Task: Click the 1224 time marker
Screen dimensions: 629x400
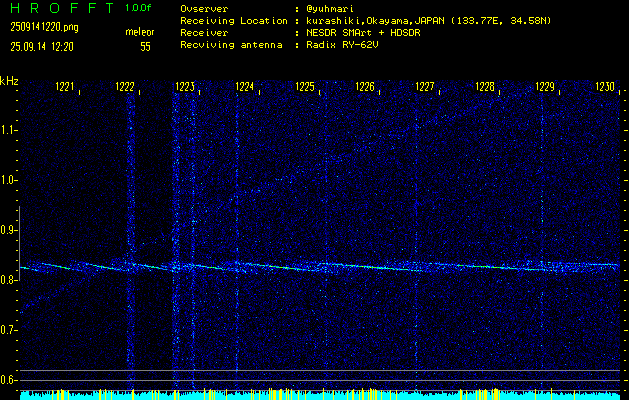Action: [244, 87]
